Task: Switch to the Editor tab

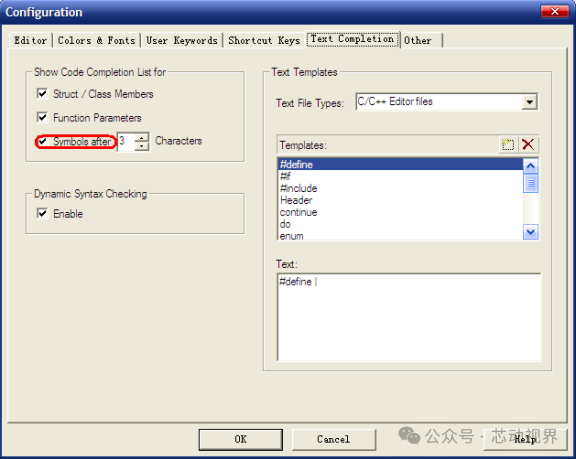Action: [x=30, y=40]
